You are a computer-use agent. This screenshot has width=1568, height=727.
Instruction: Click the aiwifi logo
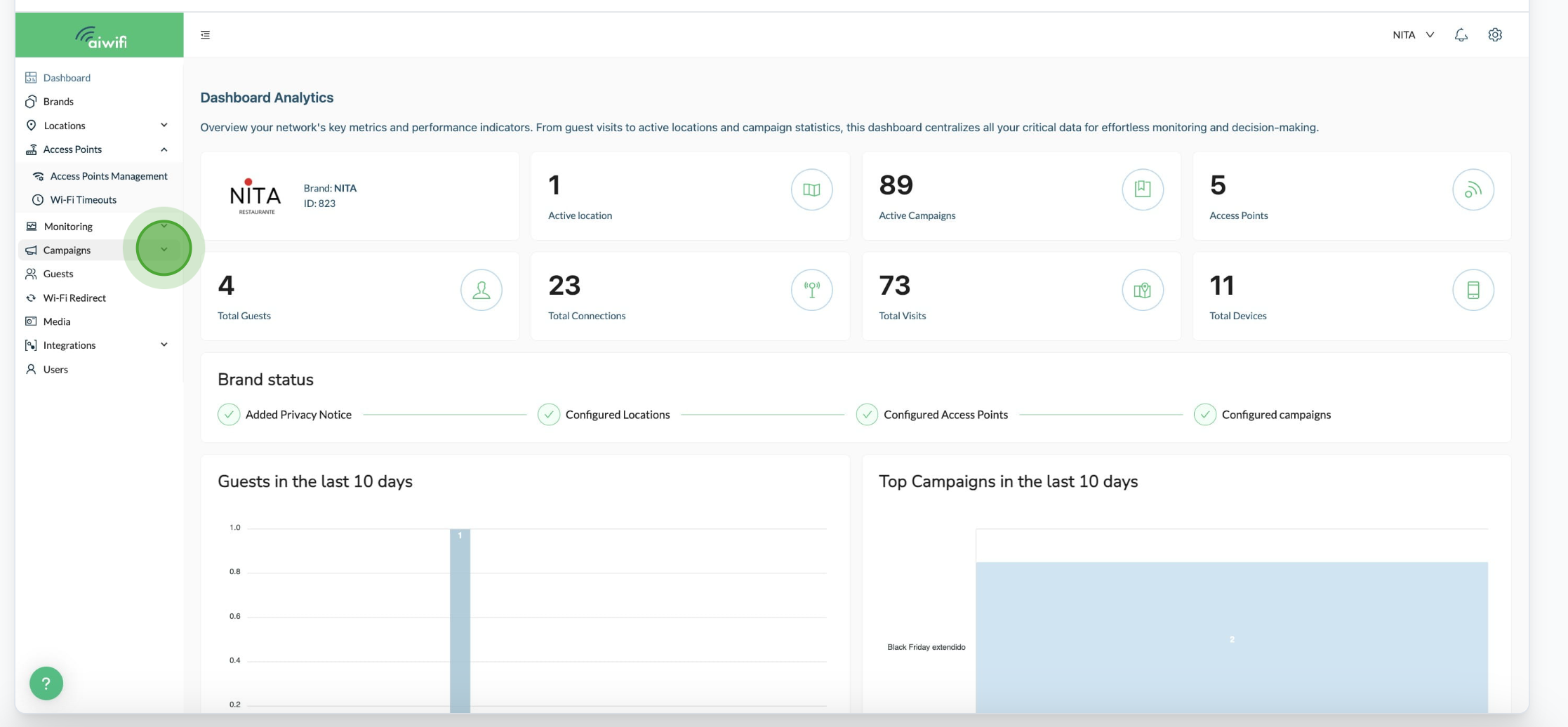click(101, 36)
